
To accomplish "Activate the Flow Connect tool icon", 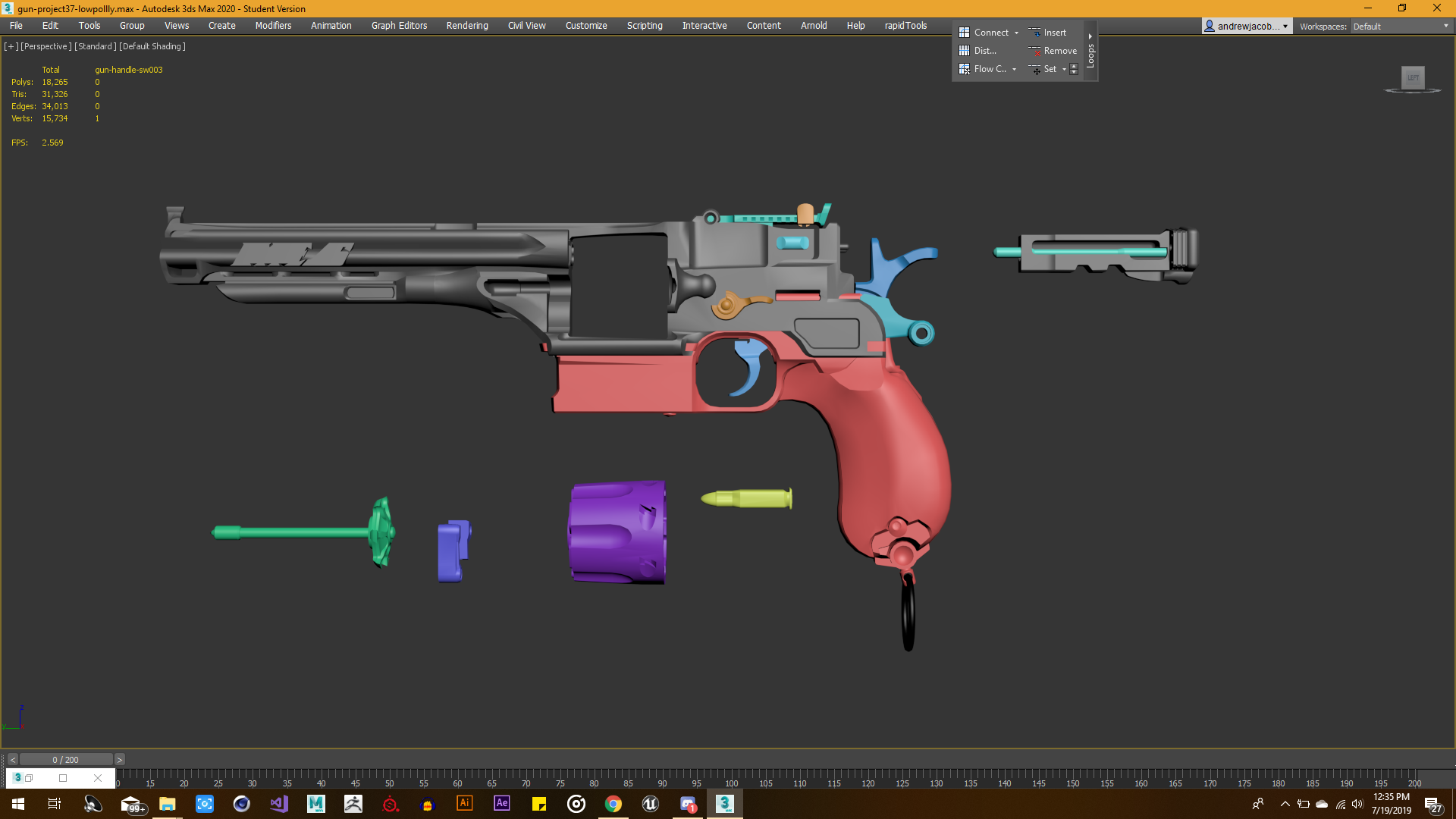I will (x=964, y=69).
